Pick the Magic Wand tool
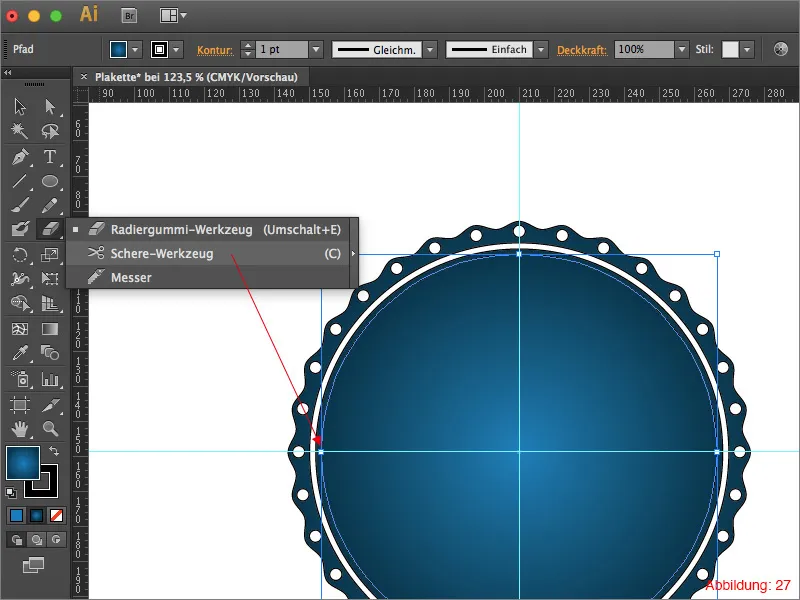Viewport: 800px width, 600px height. coord(20,131)
